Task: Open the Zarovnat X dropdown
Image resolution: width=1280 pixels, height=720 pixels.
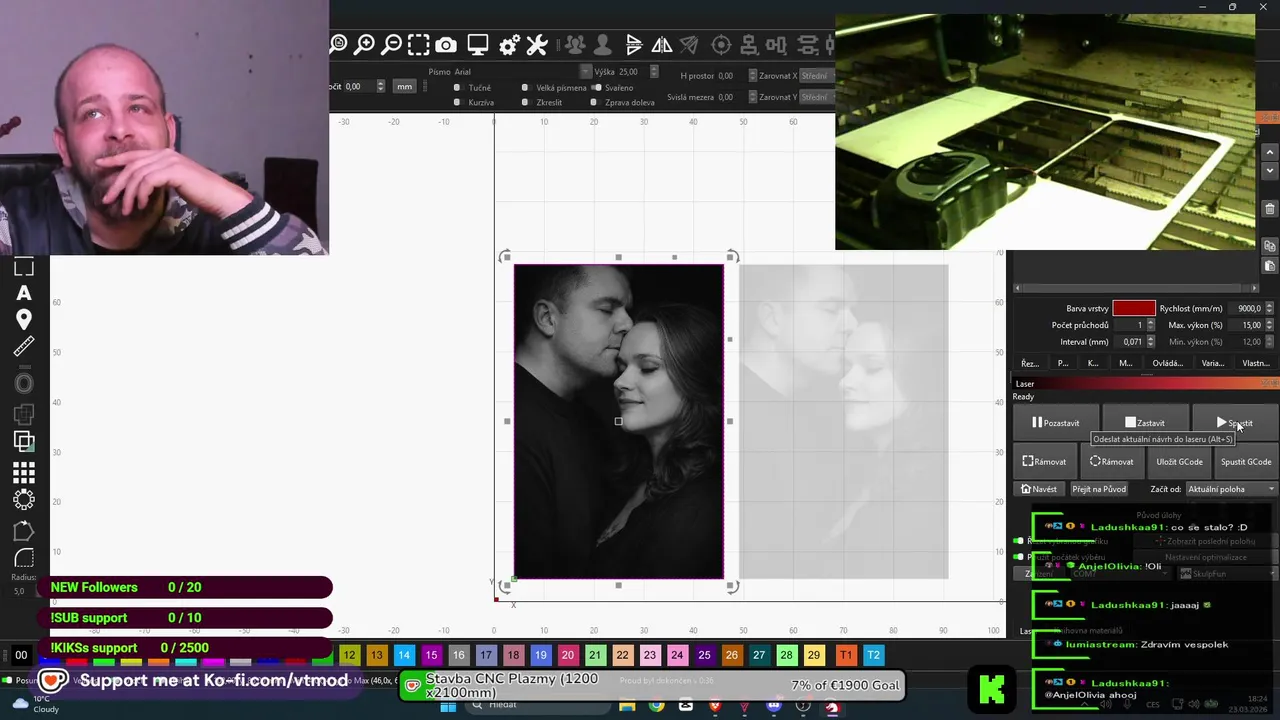Action: pos(815,76)
